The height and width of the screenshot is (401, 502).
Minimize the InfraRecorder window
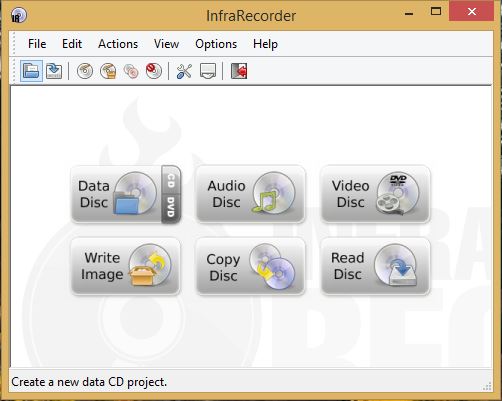point(409,13)
